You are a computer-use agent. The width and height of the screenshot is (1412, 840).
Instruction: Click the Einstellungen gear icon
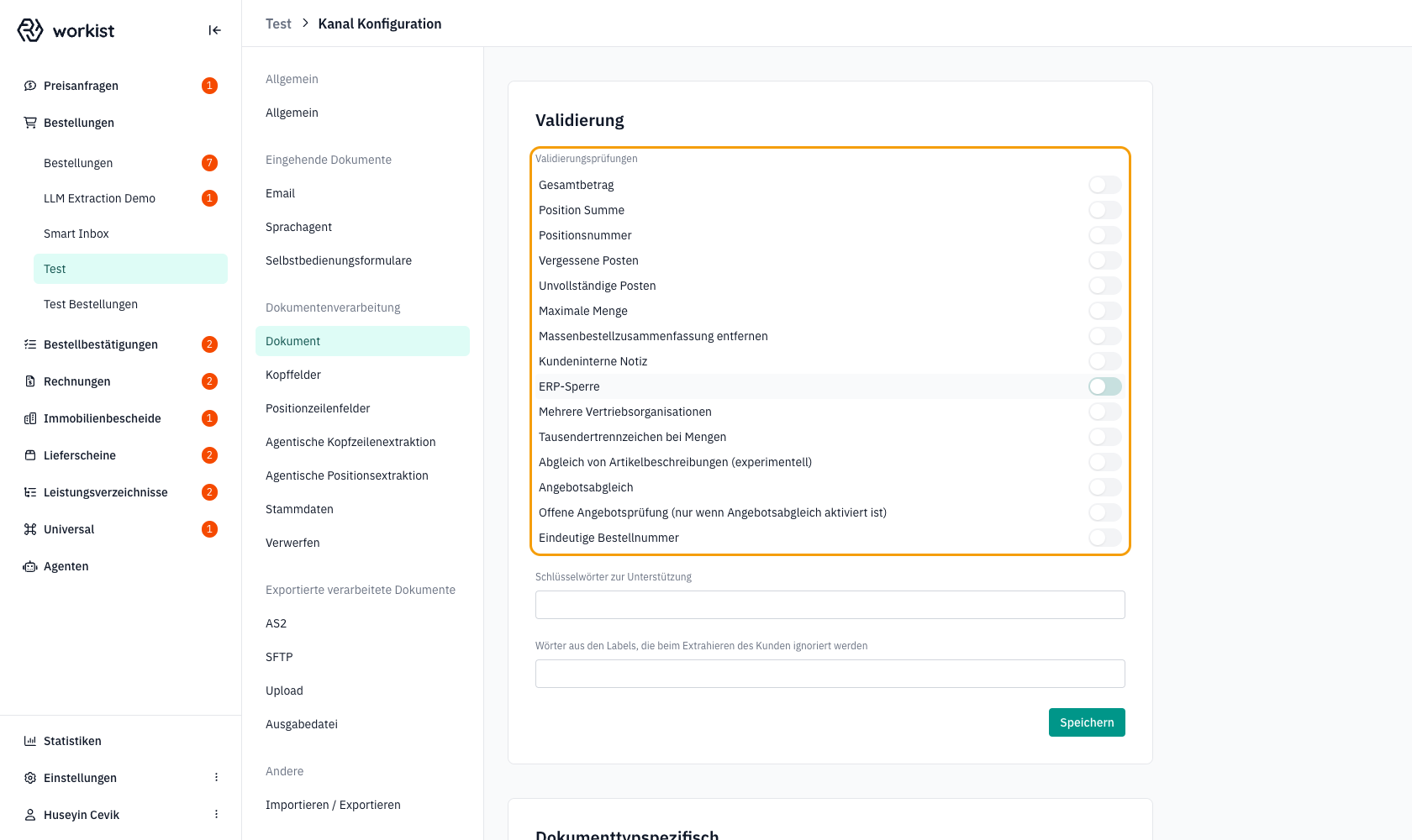[30, 778]
